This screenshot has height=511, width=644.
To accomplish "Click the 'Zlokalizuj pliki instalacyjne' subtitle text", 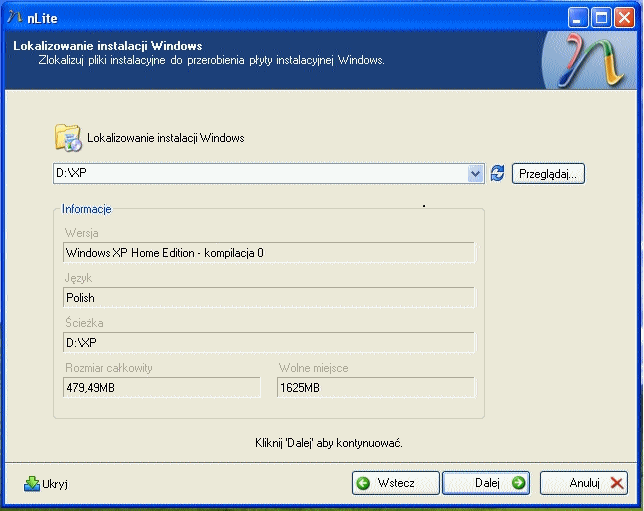I will 212,60.
